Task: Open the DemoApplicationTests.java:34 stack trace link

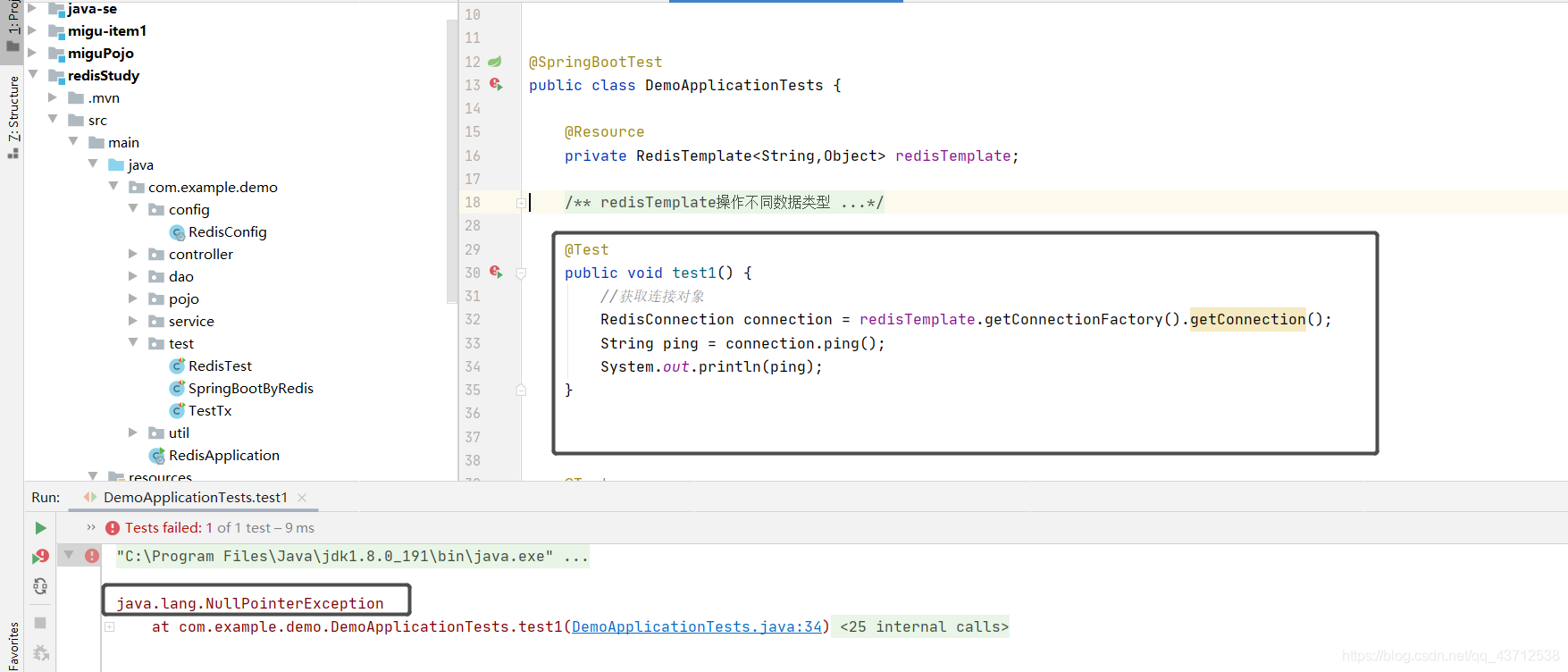Action: [697, 627]
